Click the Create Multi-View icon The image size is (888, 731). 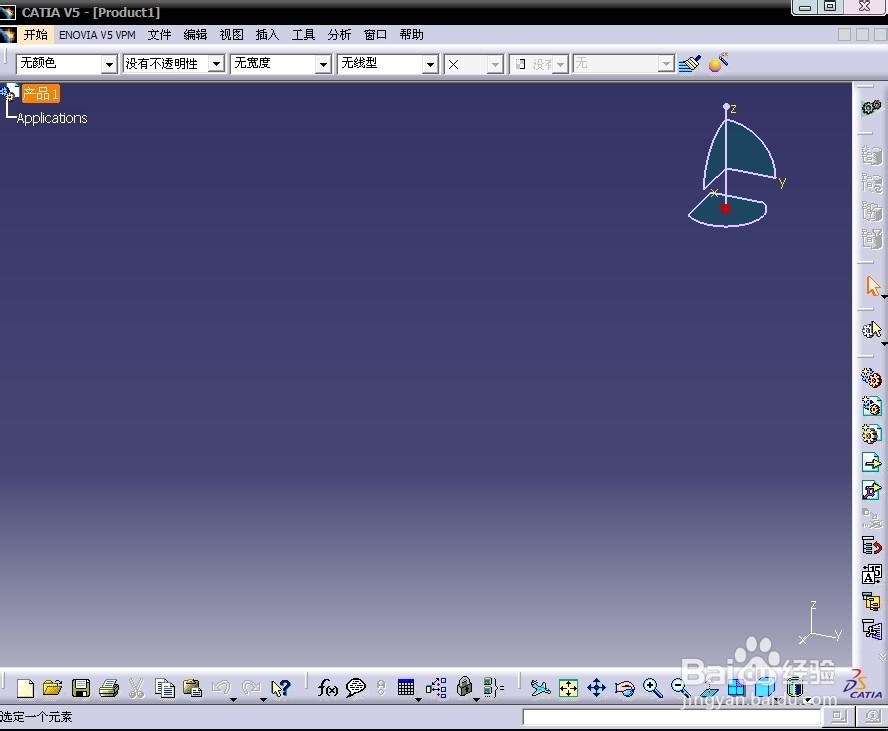pyautogui.click(x=736, y=689)
